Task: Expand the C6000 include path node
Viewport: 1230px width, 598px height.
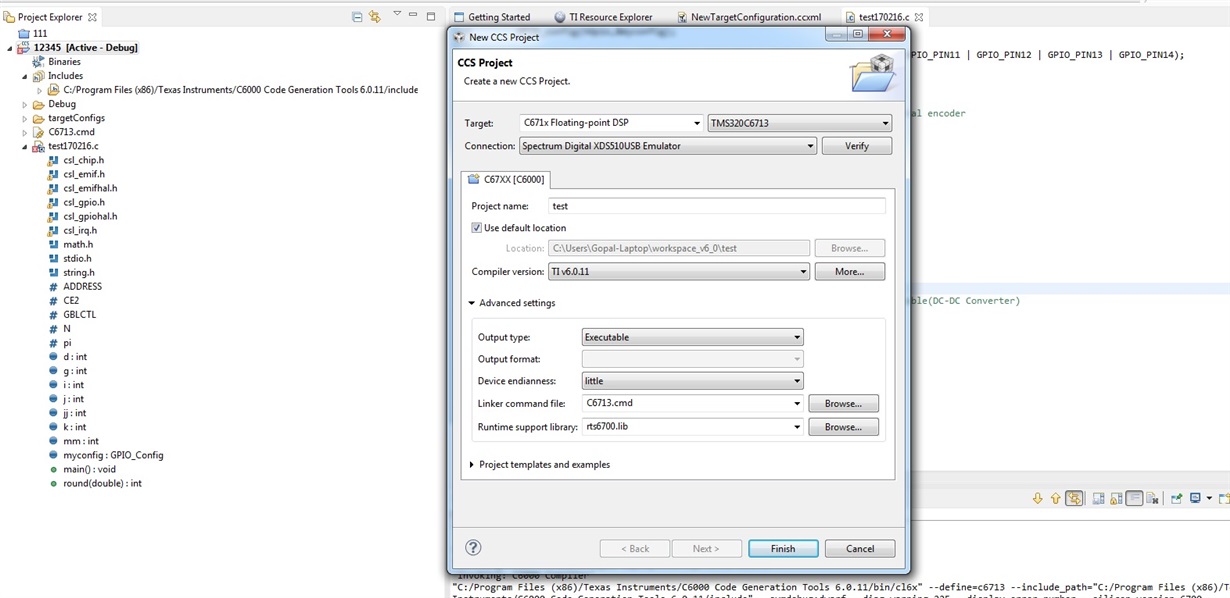Action: [x=40, y=90]
